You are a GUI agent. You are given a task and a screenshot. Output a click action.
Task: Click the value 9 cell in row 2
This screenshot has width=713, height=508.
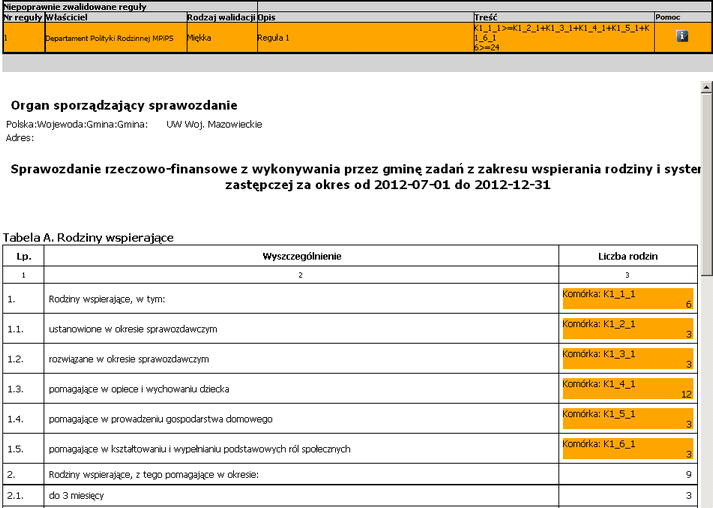pos(627,473)
